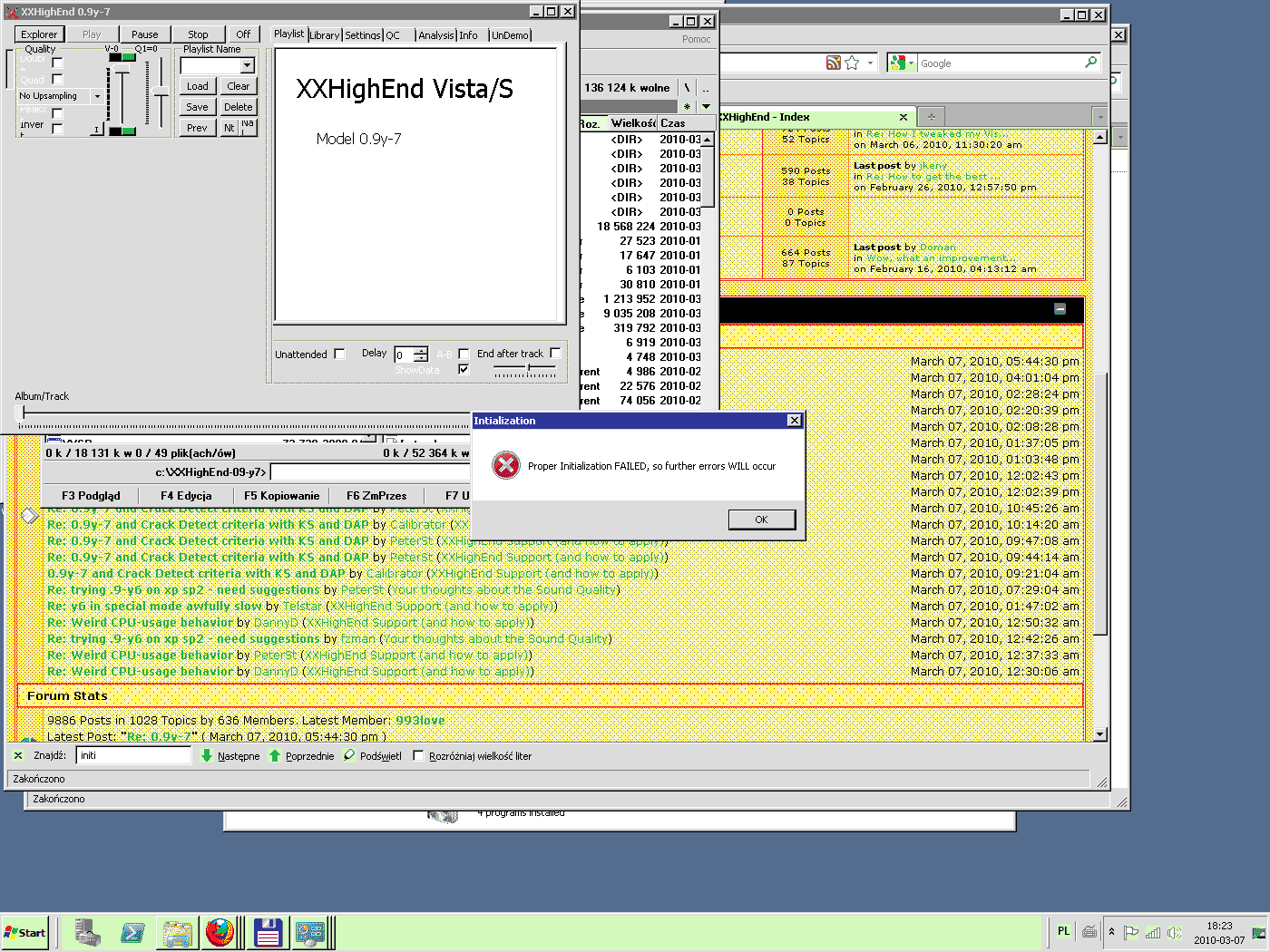The height and width of the screenshot is (952, 1270).
Task: Click the search magnifier icon
Action: click(x=1090, y=63)
